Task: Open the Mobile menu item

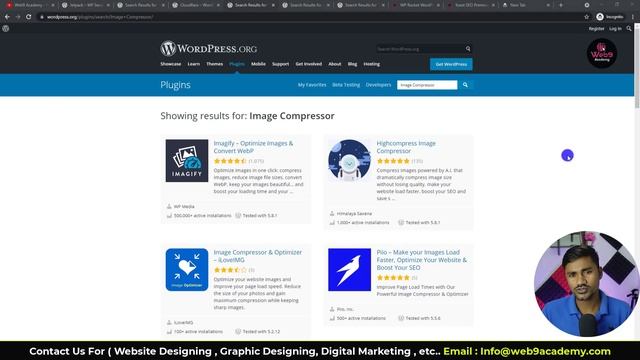Action: [x=258, y=64]
